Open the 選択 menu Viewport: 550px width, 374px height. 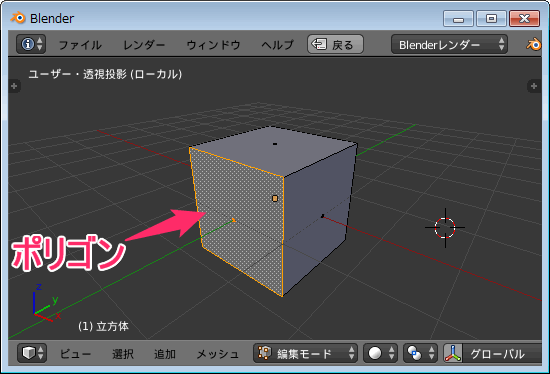[x=123, y=354]
